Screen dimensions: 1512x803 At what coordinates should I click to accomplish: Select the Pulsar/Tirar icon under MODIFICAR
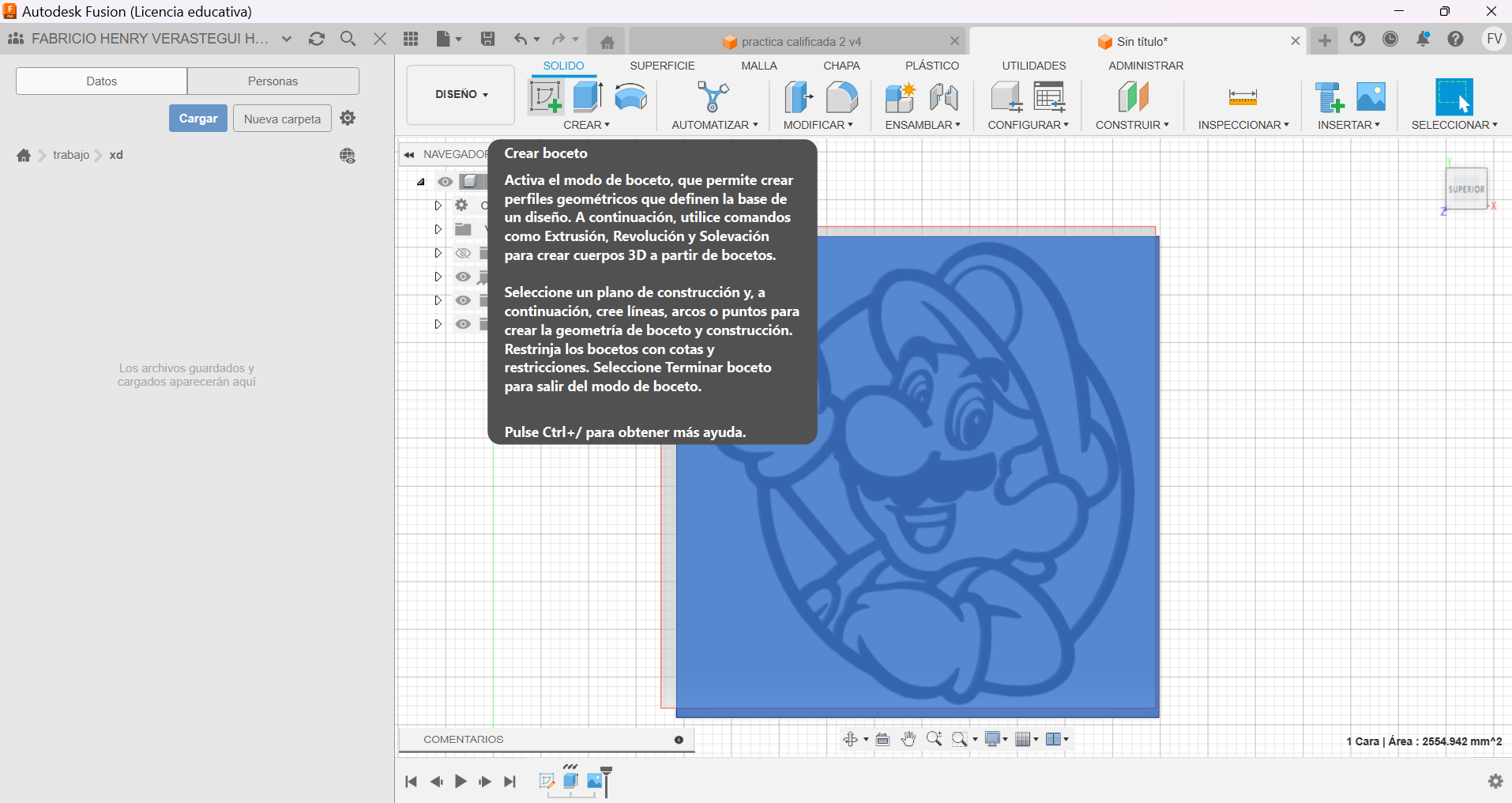[799, 97]
